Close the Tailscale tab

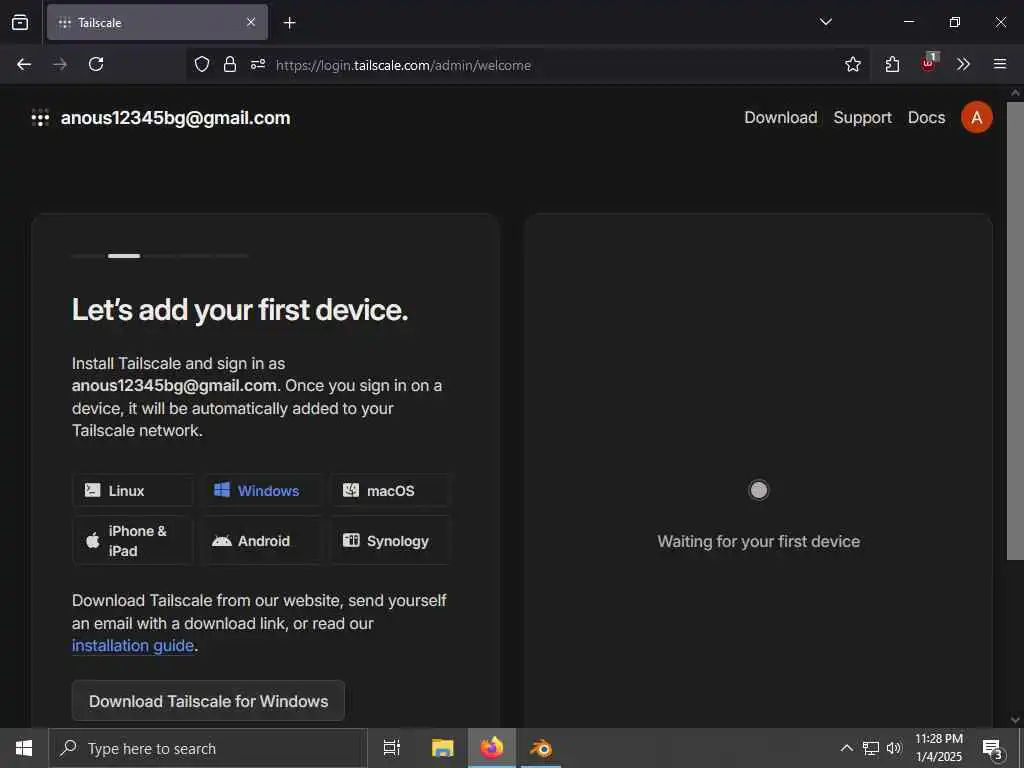[x=251, y=22]
